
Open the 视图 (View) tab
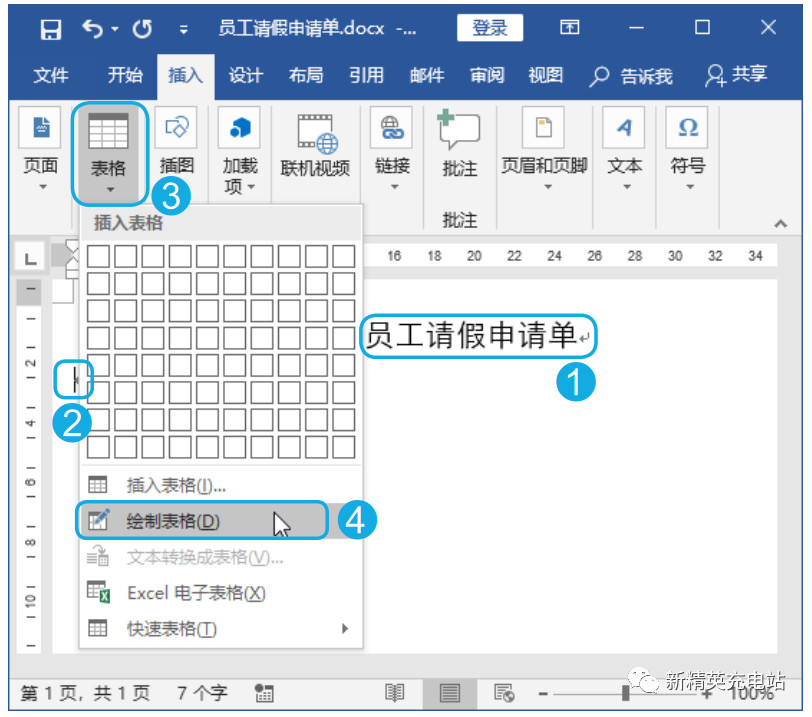(x=545, y=75)
